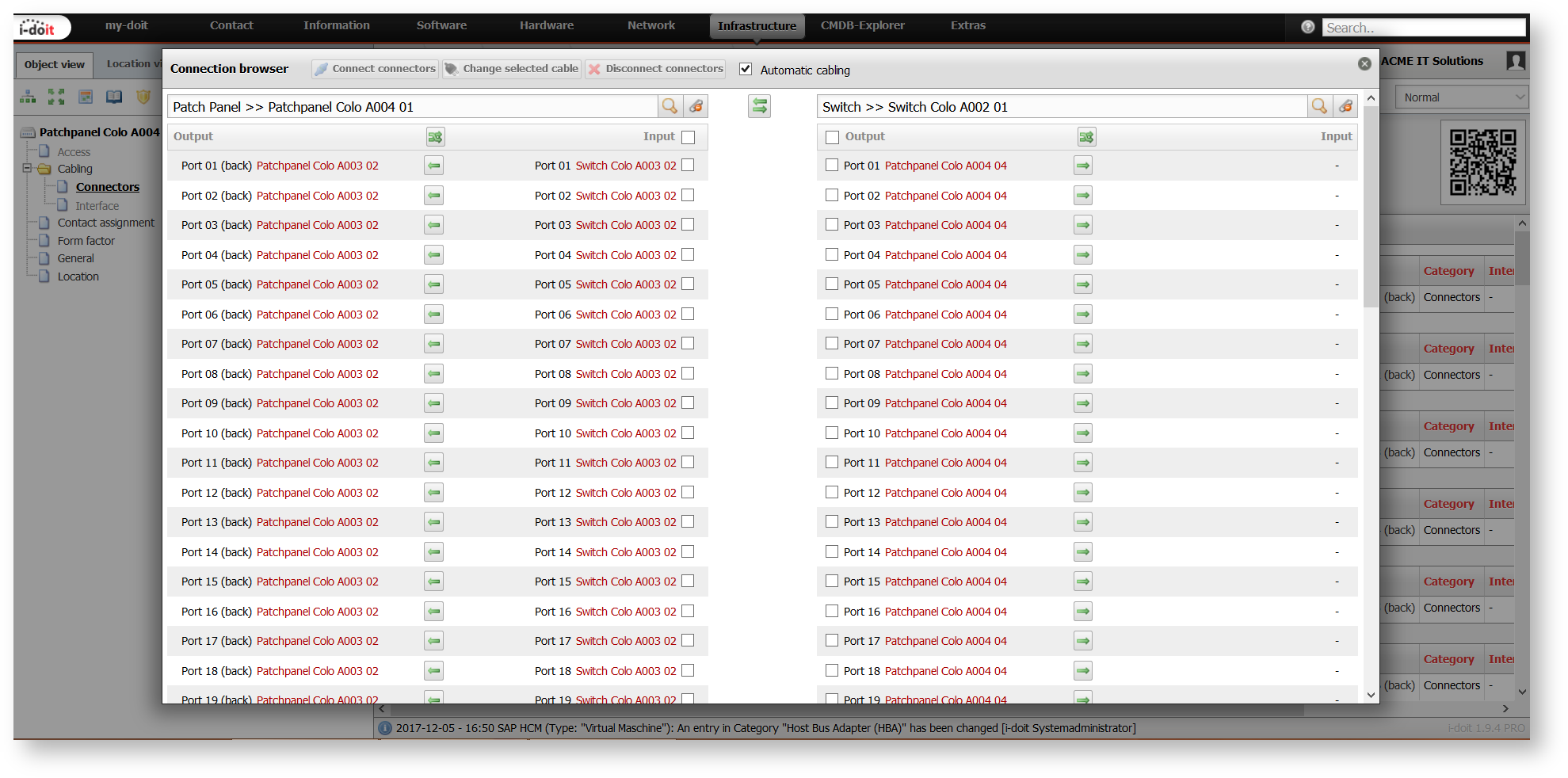Click shuffle icon in right Output header
The image size is (1568, 778).
(1086, 137)
